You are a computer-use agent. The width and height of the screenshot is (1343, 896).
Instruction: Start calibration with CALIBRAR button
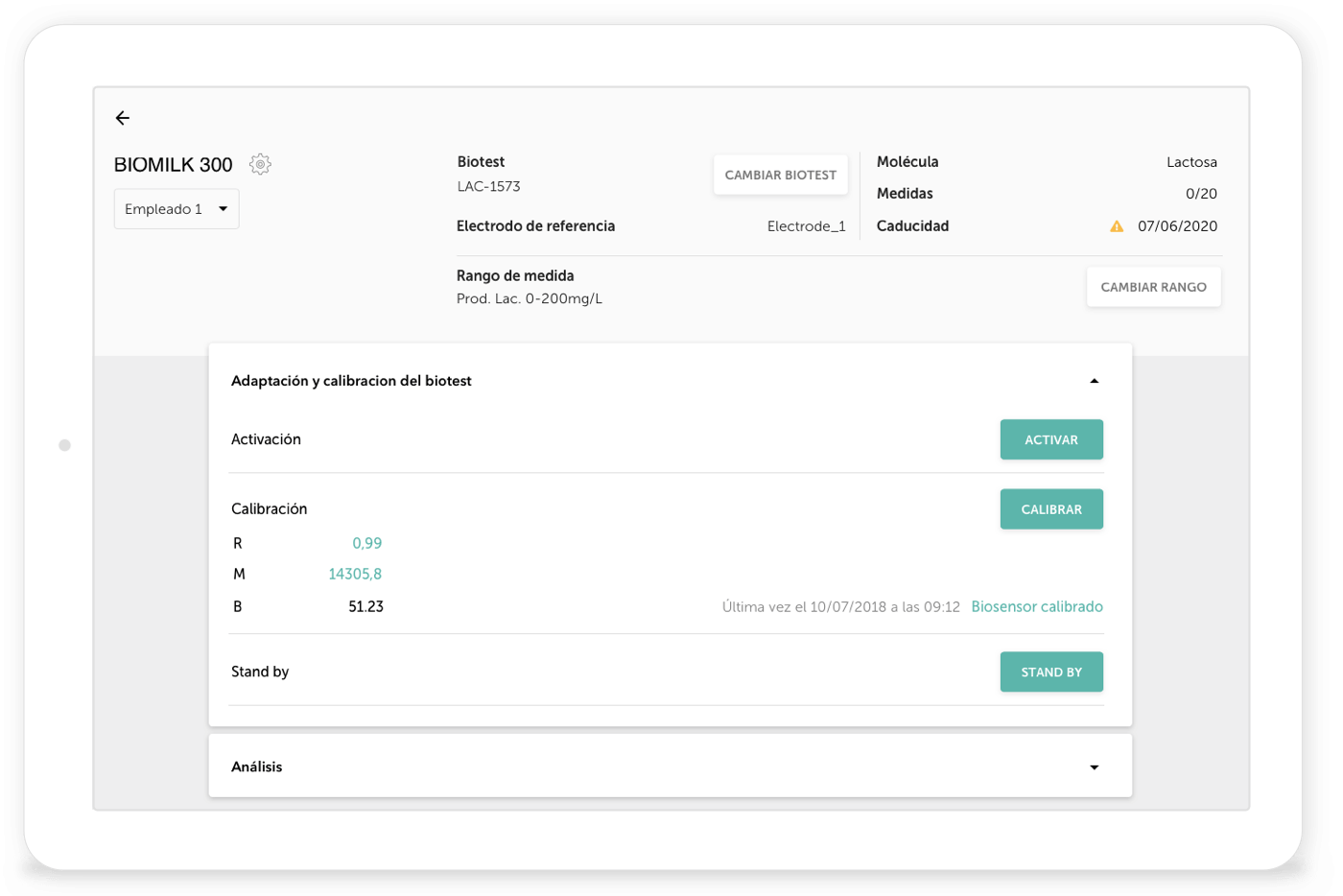[1051, 509]
